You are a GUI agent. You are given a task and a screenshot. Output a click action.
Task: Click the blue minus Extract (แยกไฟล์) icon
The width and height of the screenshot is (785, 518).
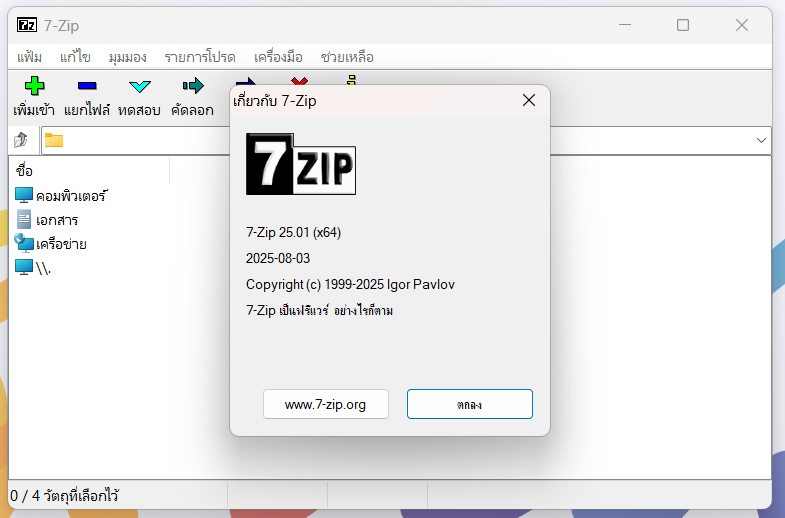pos(87,87)
